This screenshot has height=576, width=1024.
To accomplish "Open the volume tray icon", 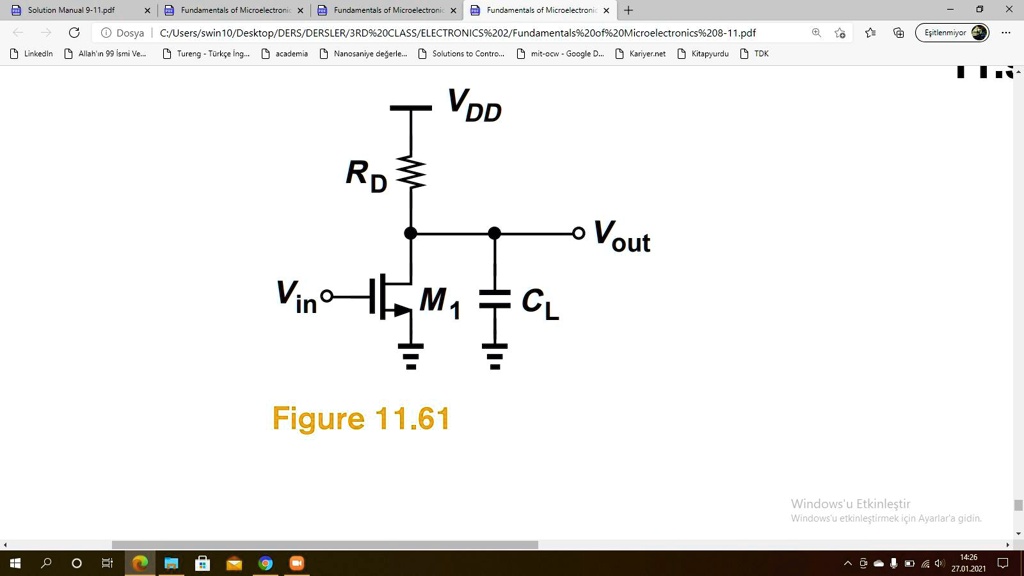I will pos(940,563).
